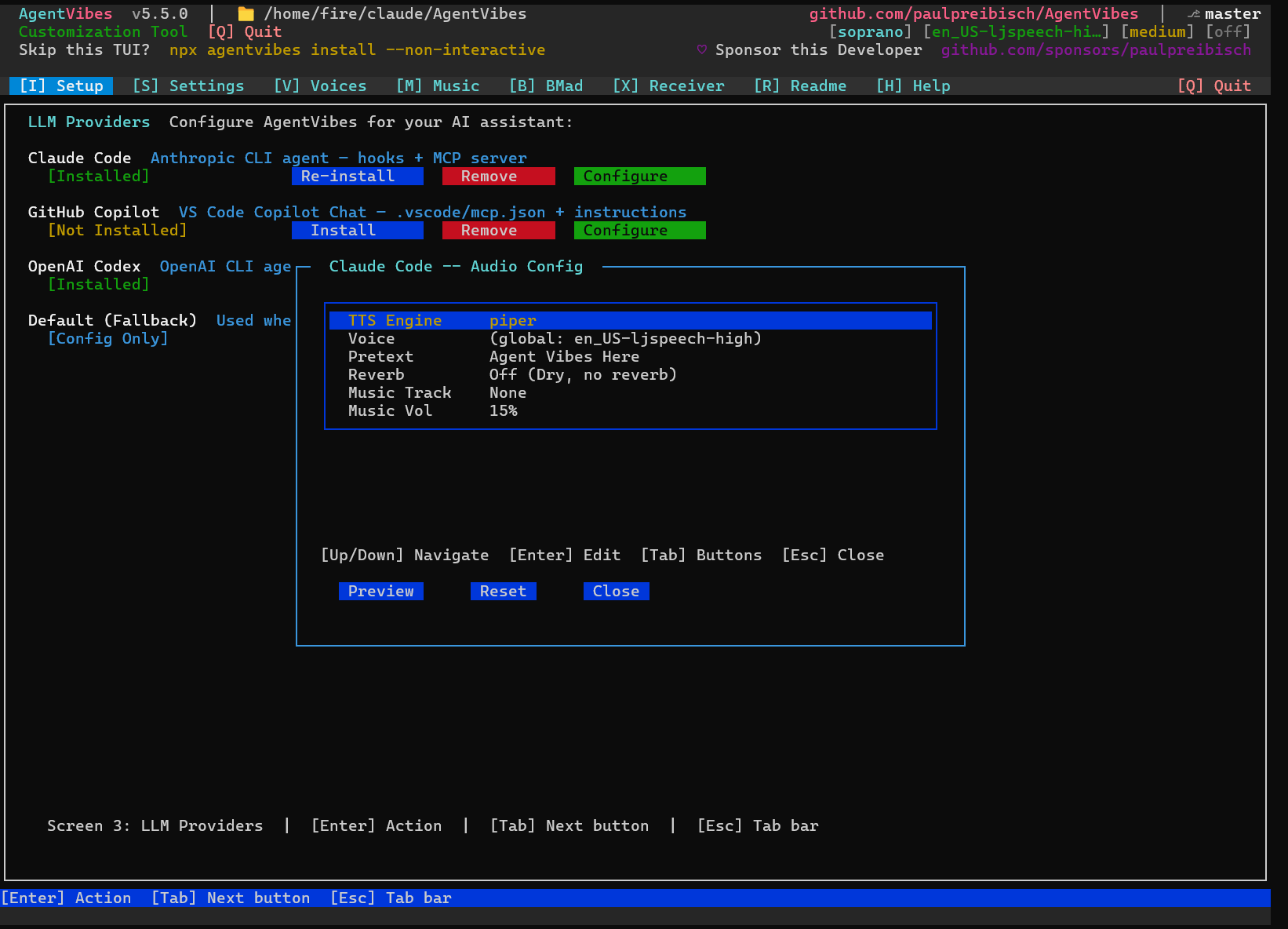
Task: Select the Music Track row
Action: (x=631, y=392)
